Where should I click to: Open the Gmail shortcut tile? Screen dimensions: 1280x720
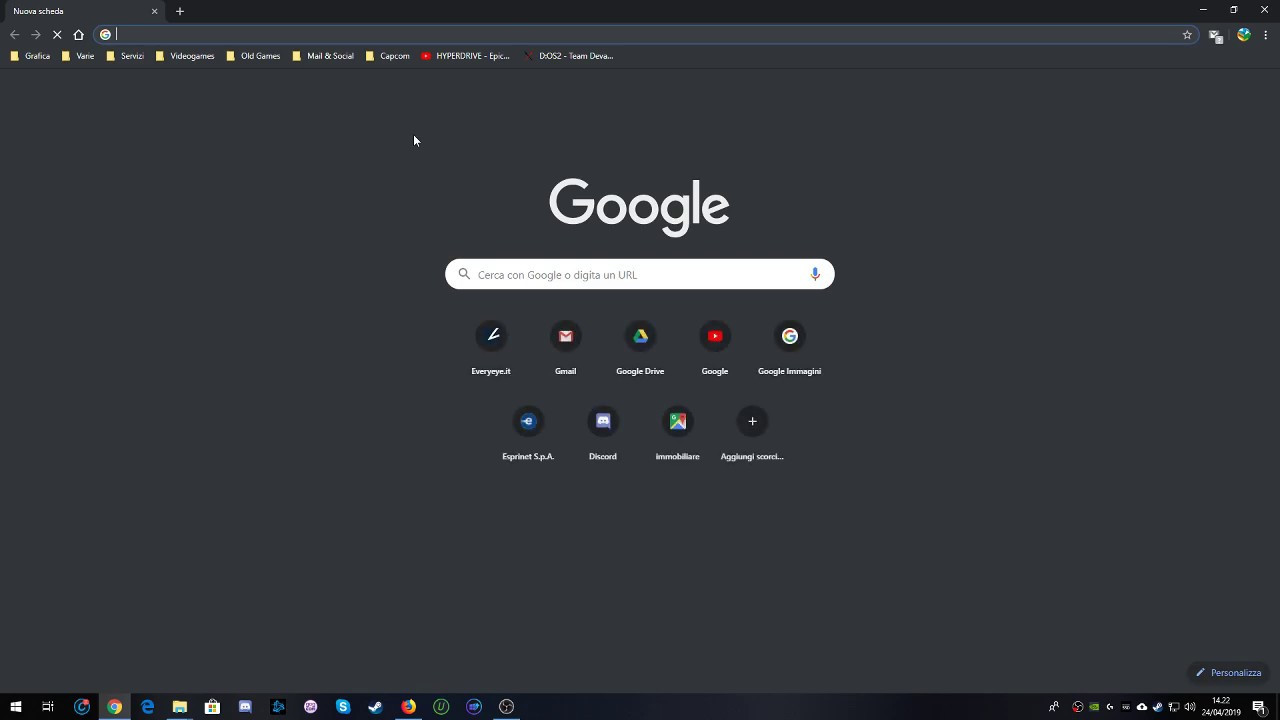click(x=565, y=349)
